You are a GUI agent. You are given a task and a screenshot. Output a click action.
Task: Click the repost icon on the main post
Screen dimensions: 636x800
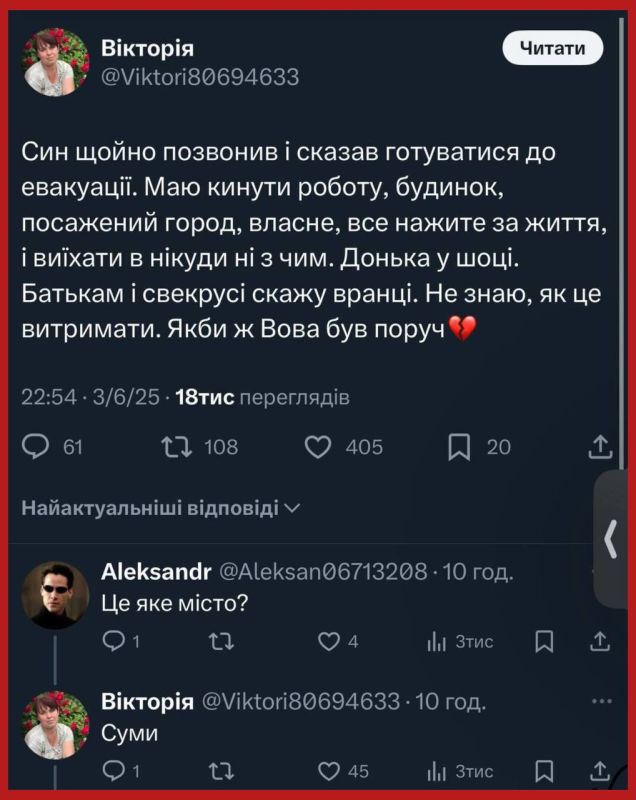pyautogui.click(x=175, y=446)
